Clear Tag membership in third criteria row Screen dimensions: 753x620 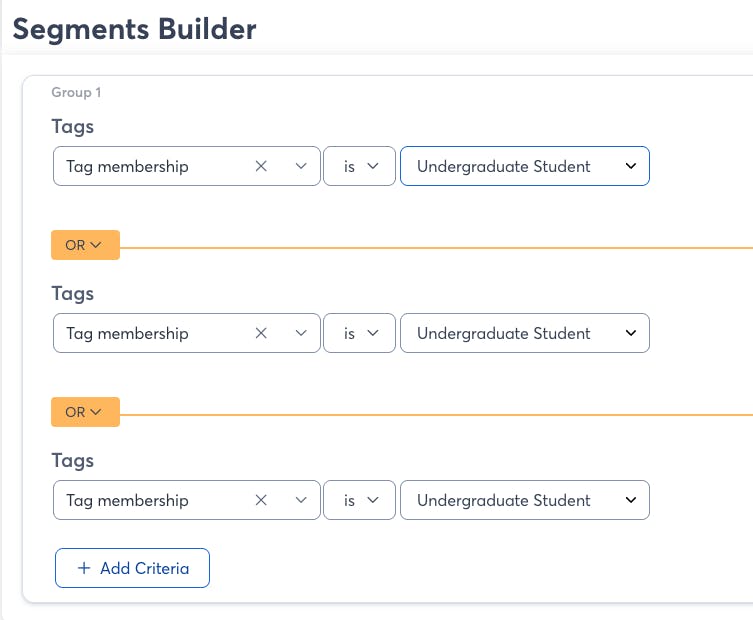tap(262, 501)
